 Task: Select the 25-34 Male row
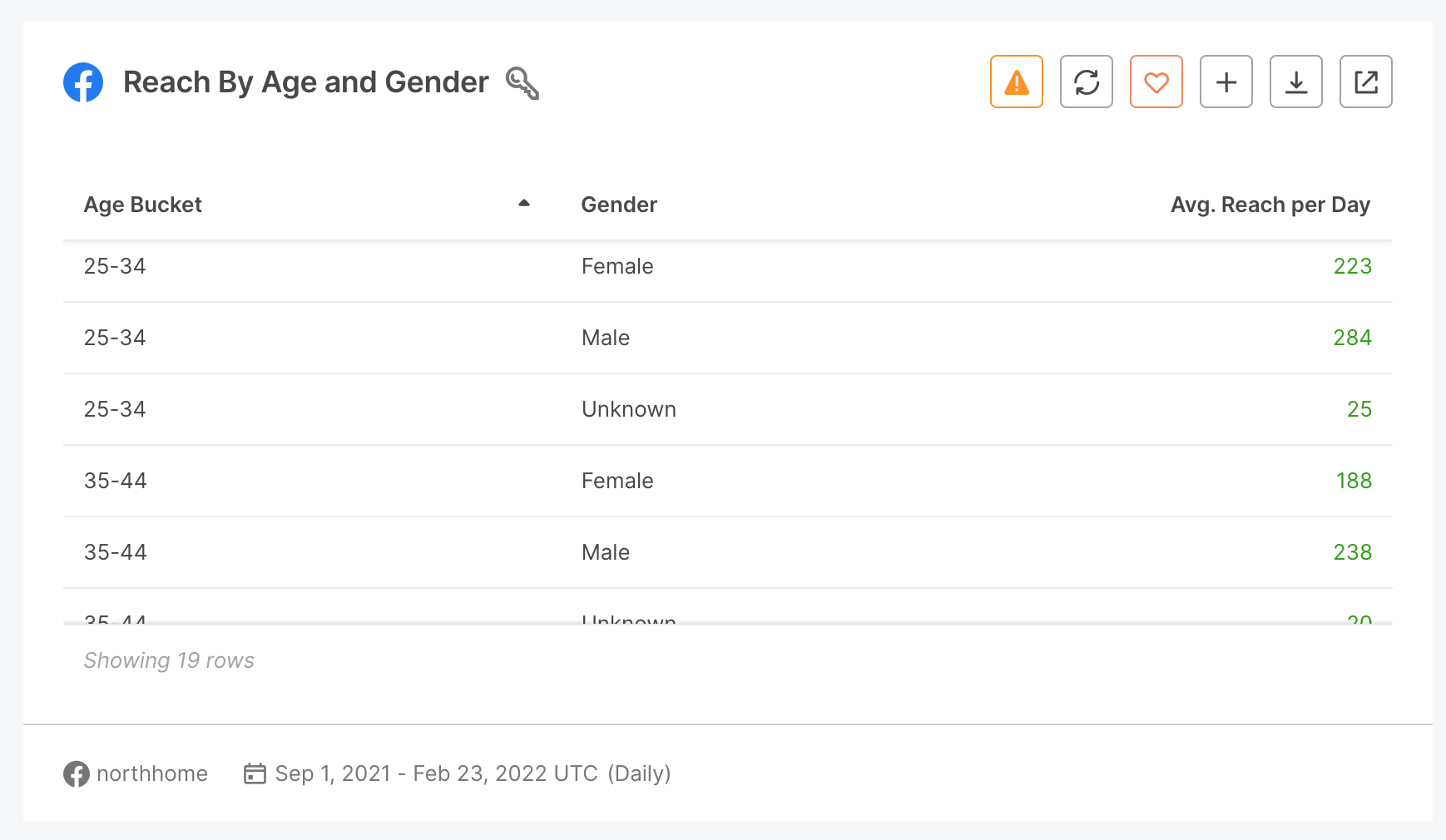[727, 338]
